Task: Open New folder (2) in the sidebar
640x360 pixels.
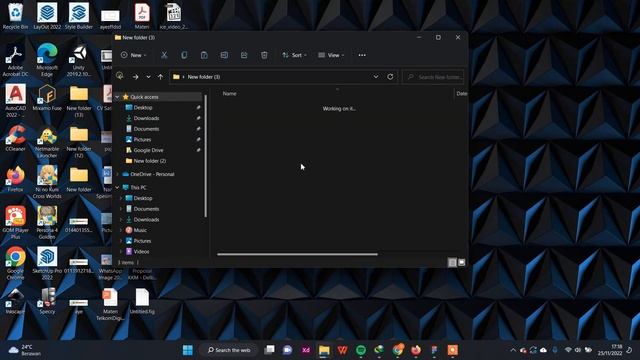Action: click(149, 161)
